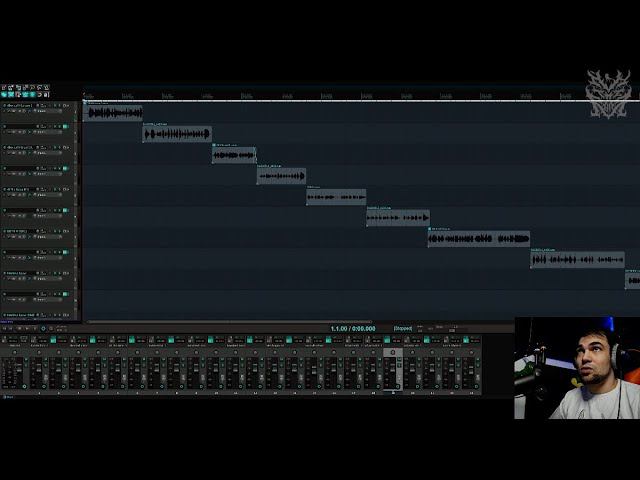Screen dimensions: 640x480
Task: Click the [Stopped] status text
Action: pyautogui.click(x=403, y=328)
